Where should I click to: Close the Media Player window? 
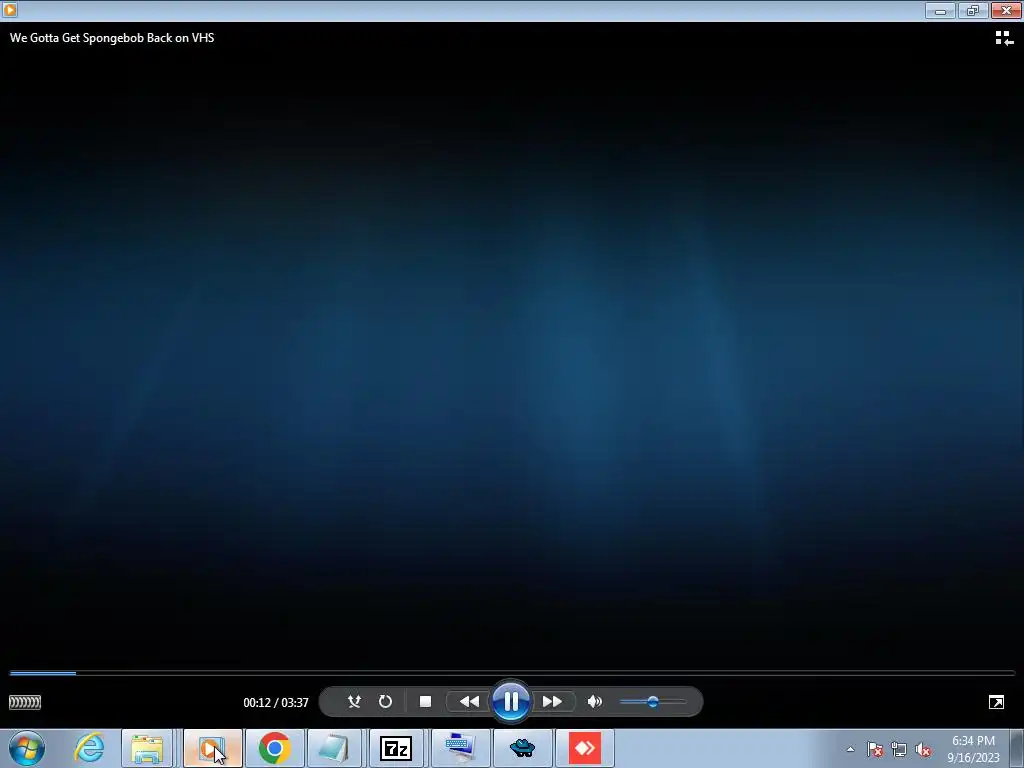point(1006,10)
